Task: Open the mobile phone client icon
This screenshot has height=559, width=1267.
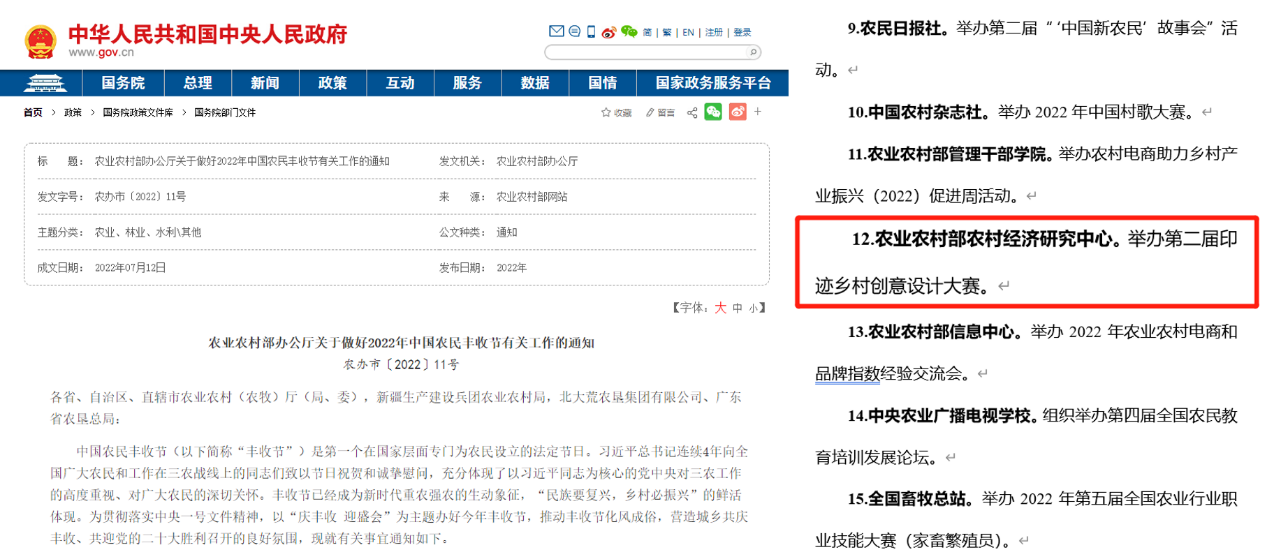Action: tap(591, 31)
